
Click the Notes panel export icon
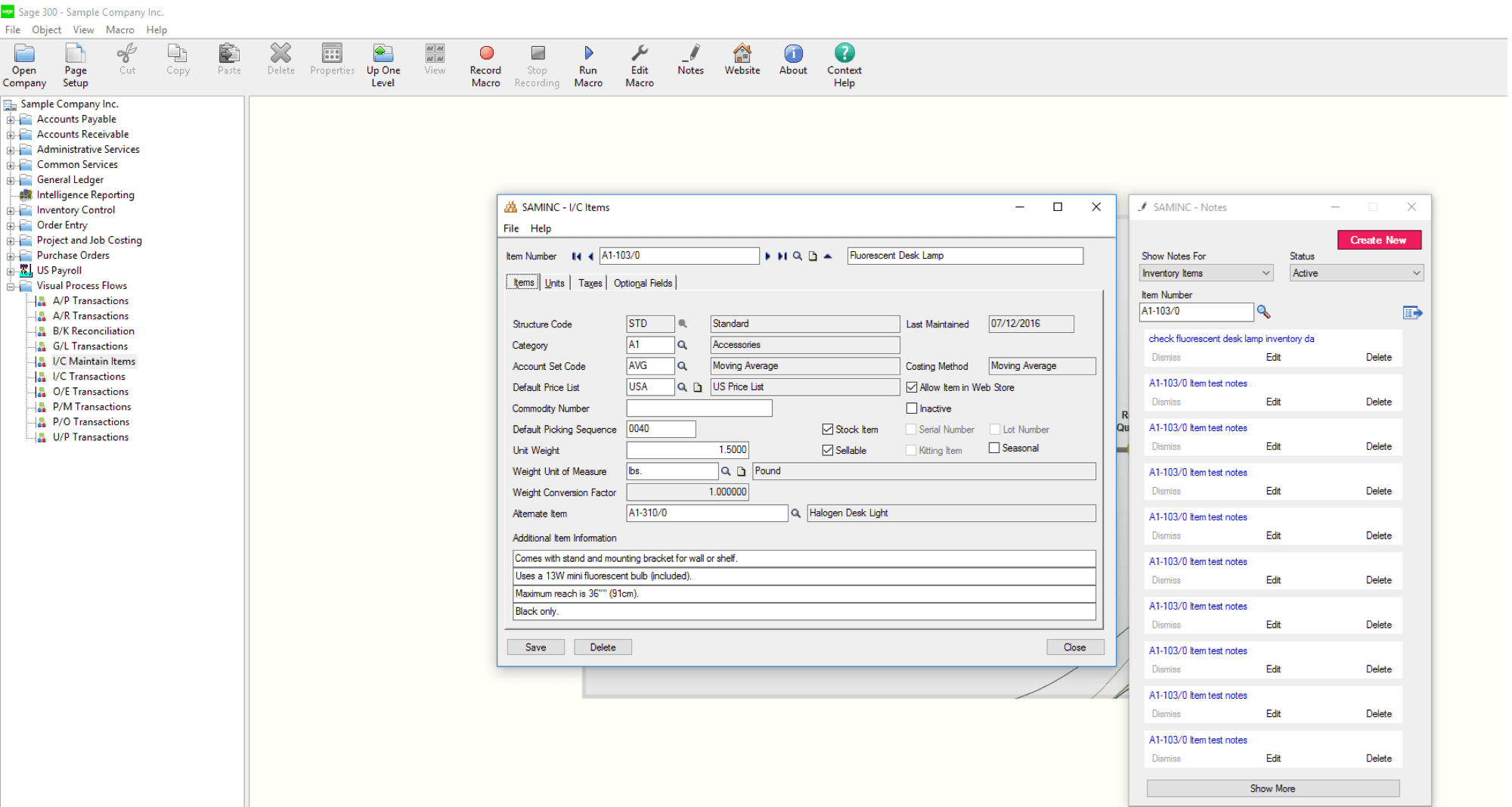point(1412,312)
